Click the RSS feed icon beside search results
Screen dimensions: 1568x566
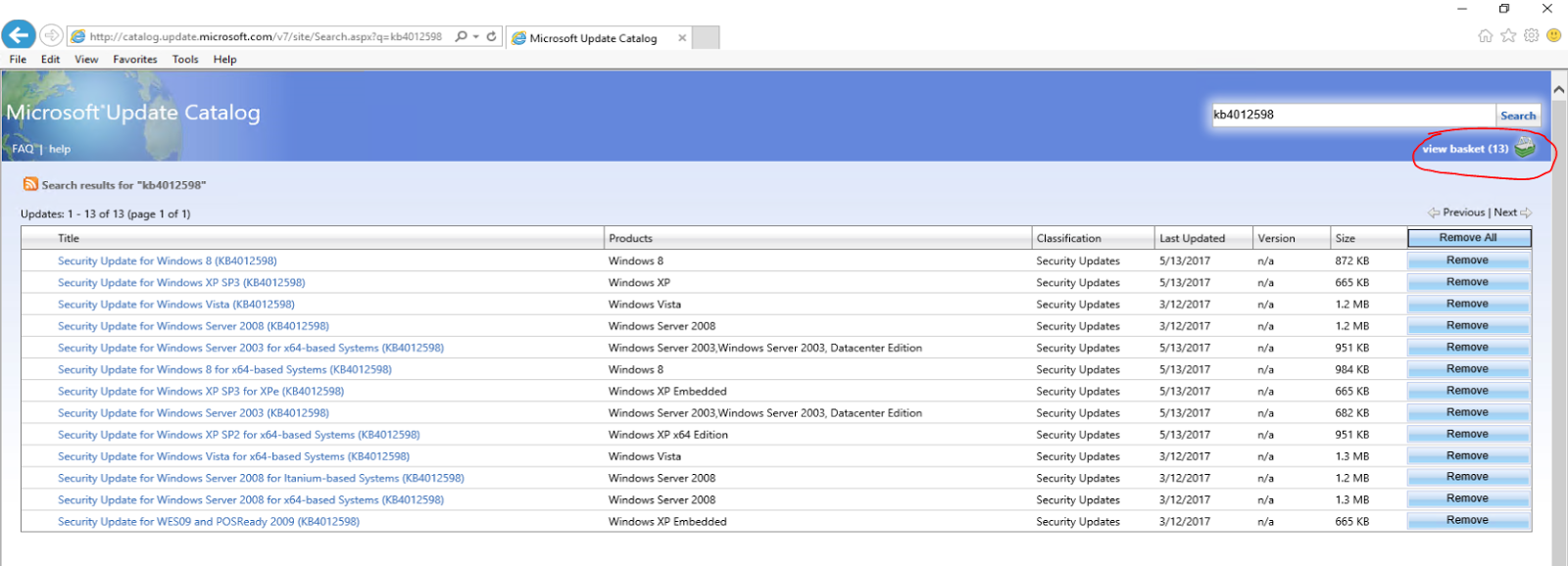coord(30,184)
